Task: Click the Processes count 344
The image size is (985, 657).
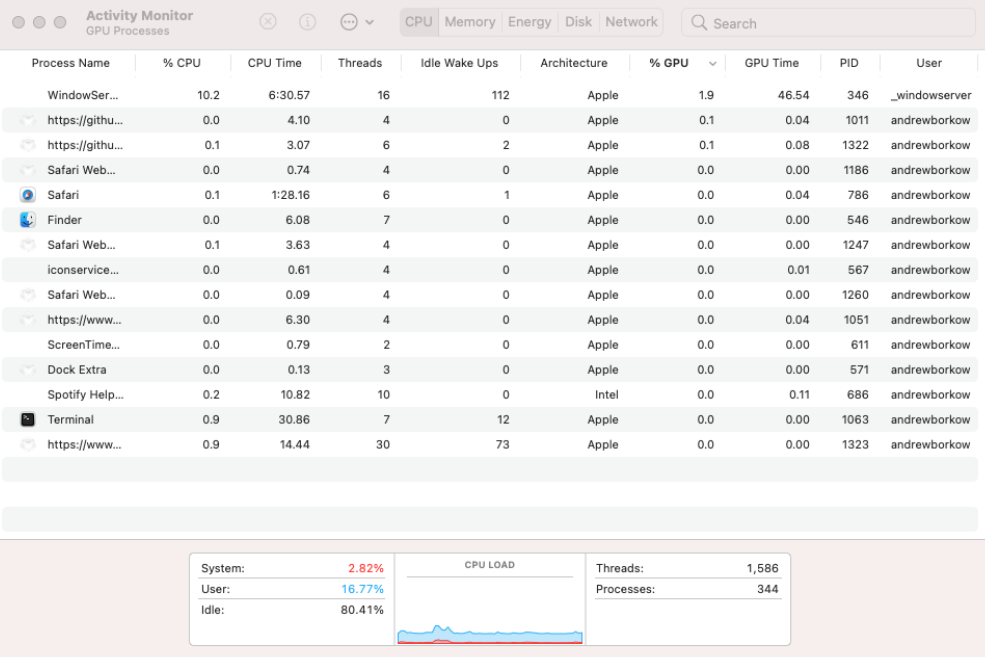Action: (768, 589)
